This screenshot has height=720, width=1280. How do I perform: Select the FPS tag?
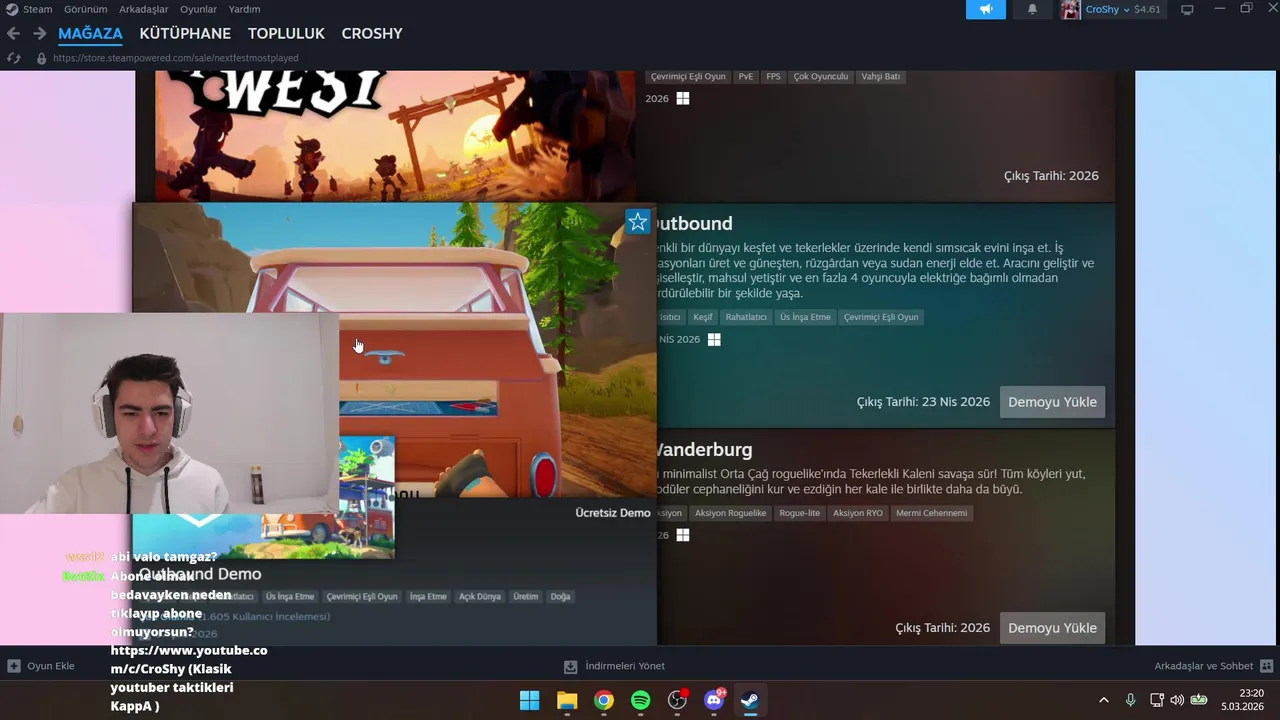(773, 77)
